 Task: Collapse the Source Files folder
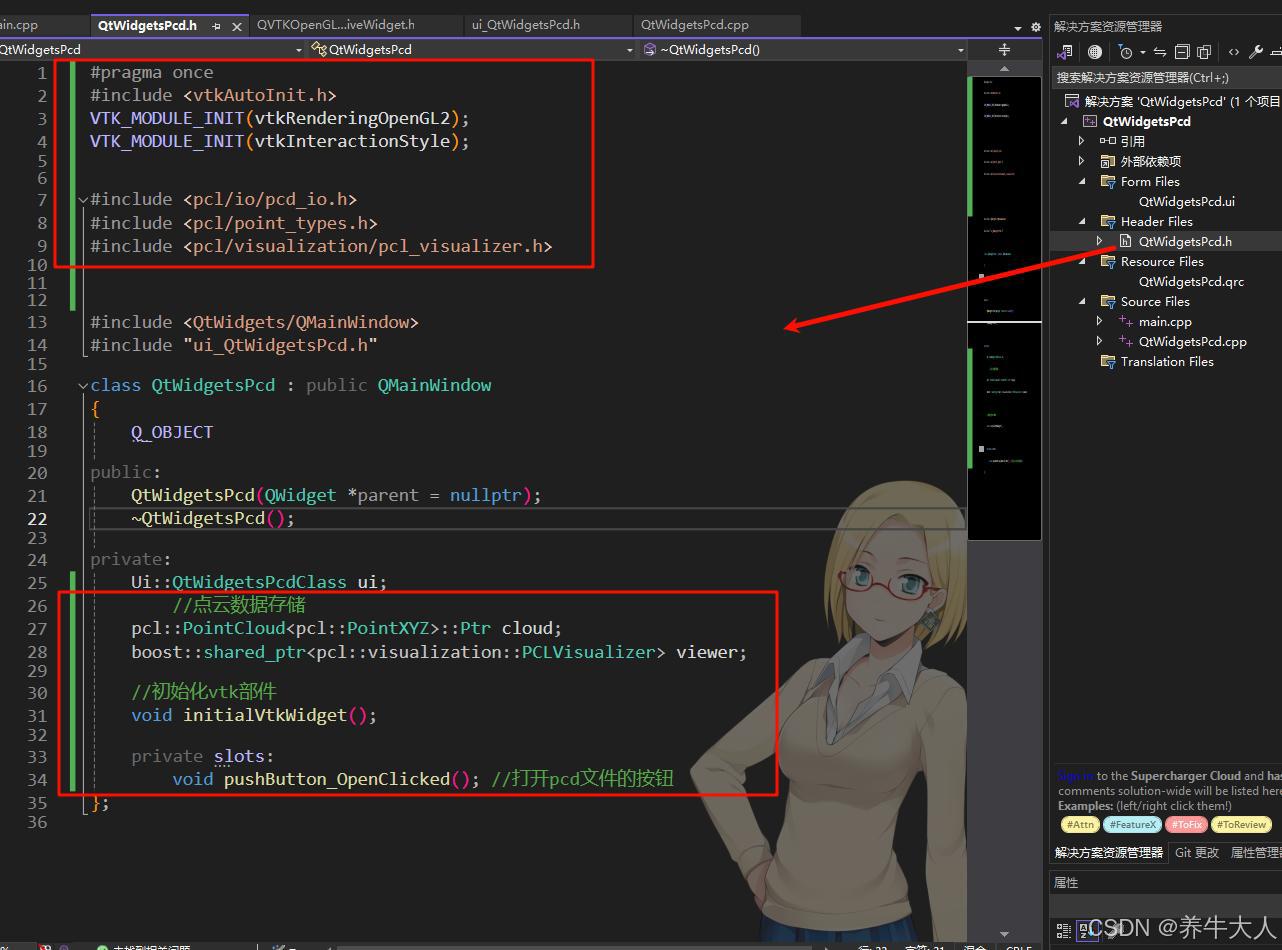tap(1082, 301)
